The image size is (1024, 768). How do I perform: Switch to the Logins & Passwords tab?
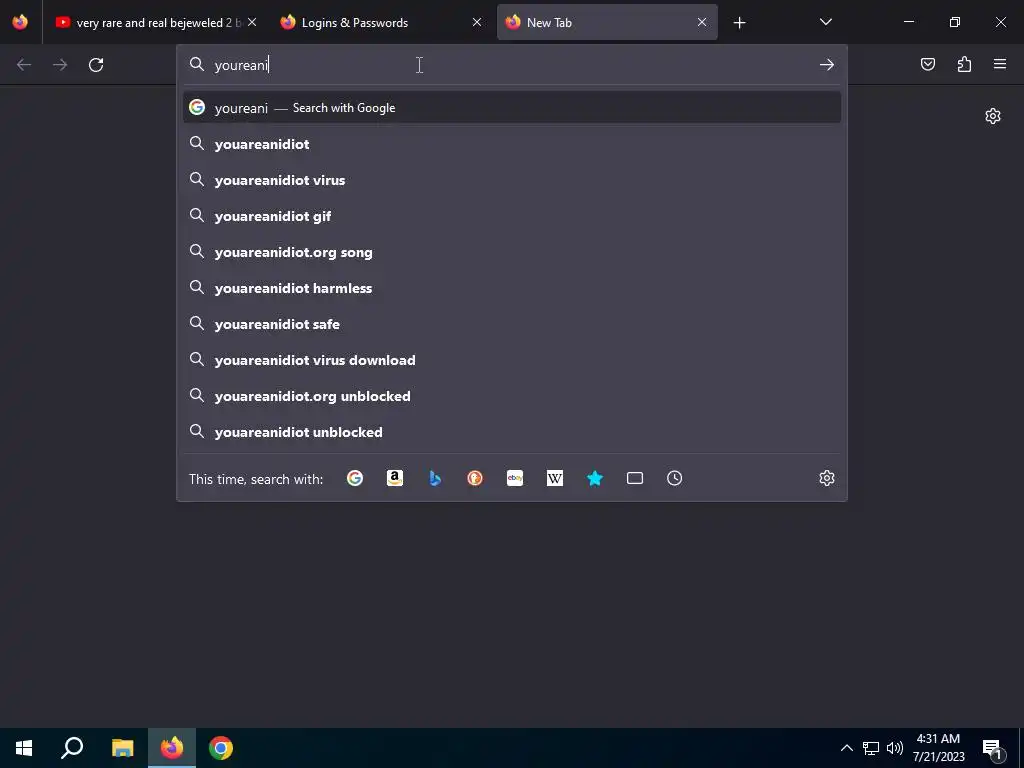coord(382,22)
